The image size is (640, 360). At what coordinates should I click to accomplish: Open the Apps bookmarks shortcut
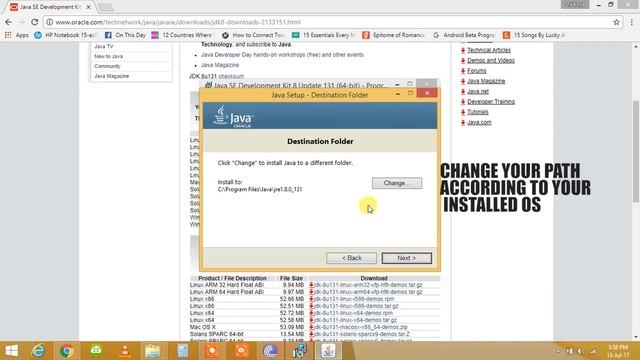pos(17,35)
